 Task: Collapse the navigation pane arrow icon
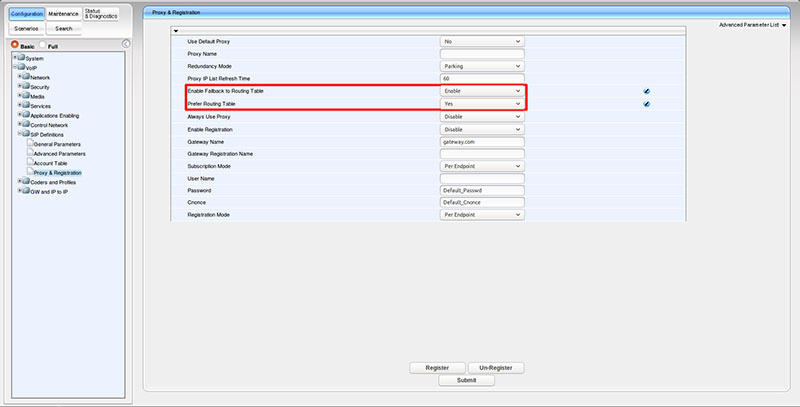point(126,44)
